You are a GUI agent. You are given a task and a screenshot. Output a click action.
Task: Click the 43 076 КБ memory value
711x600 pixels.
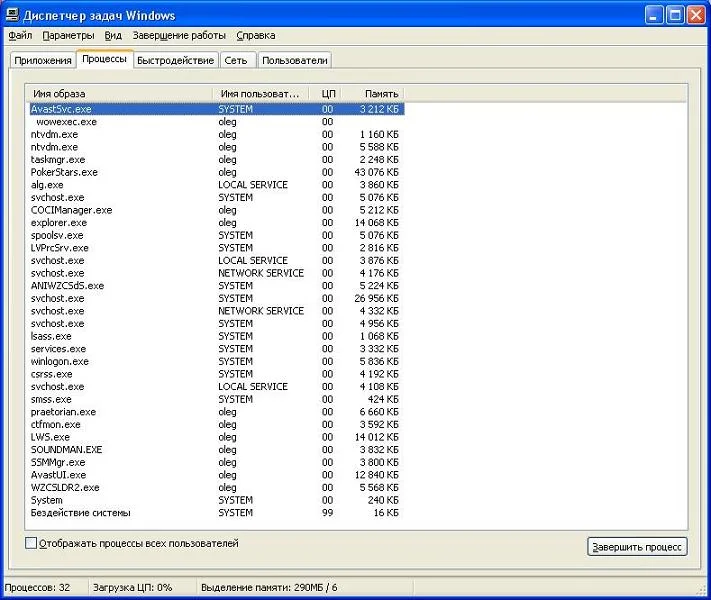(x=376, y=172)
